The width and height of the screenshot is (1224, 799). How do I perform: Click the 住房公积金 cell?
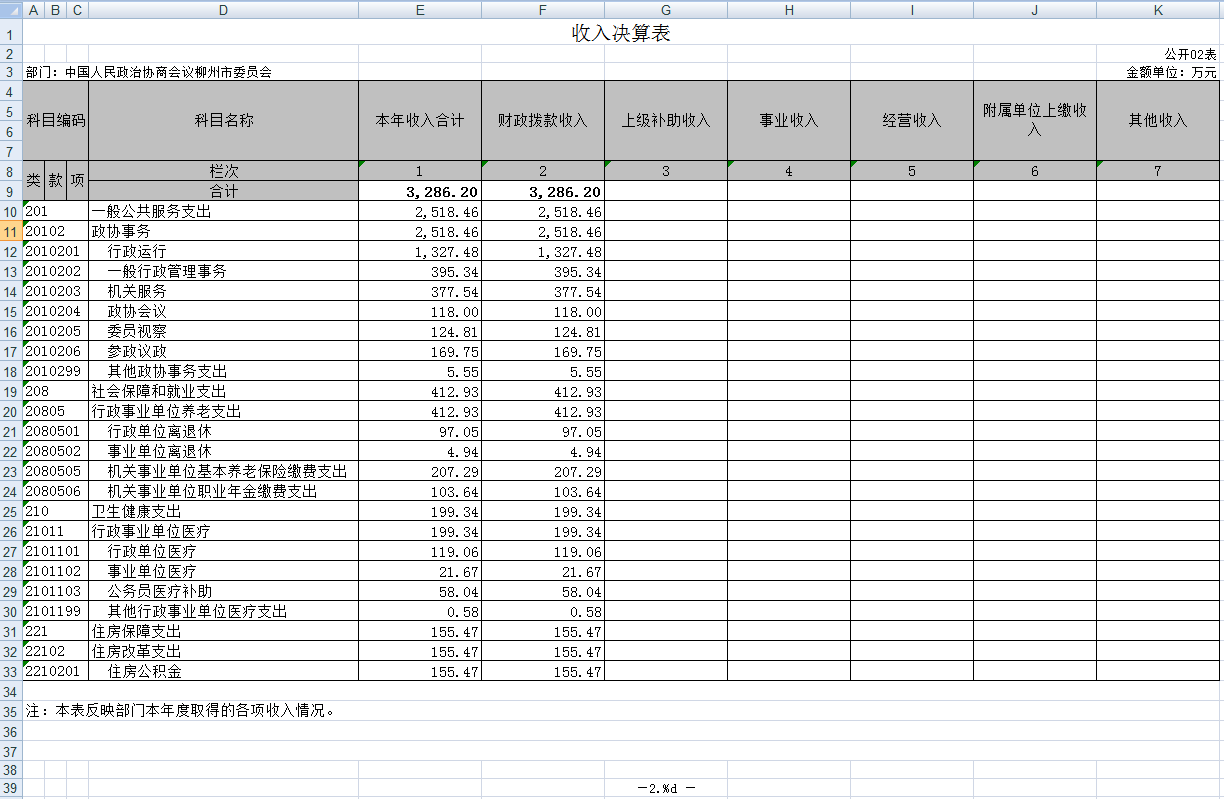point(224,671)
